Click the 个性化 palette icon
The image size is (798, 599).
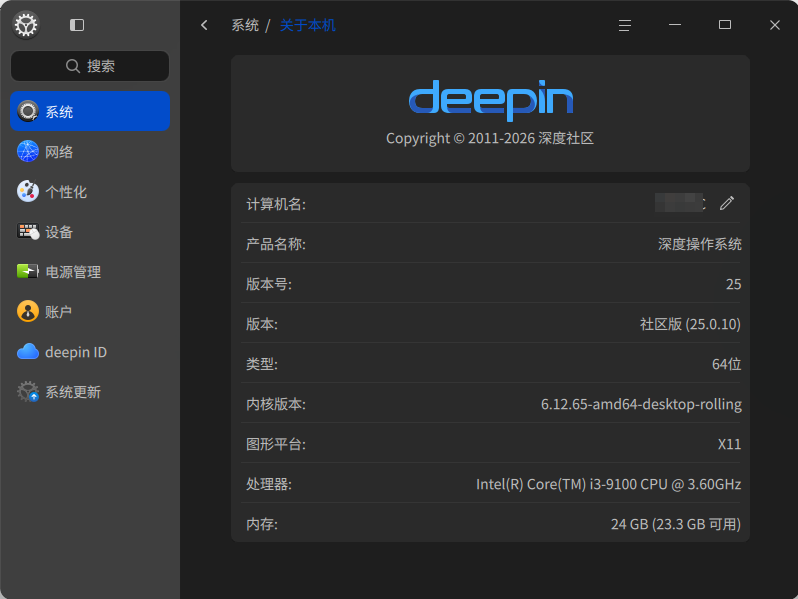[28, 191]
